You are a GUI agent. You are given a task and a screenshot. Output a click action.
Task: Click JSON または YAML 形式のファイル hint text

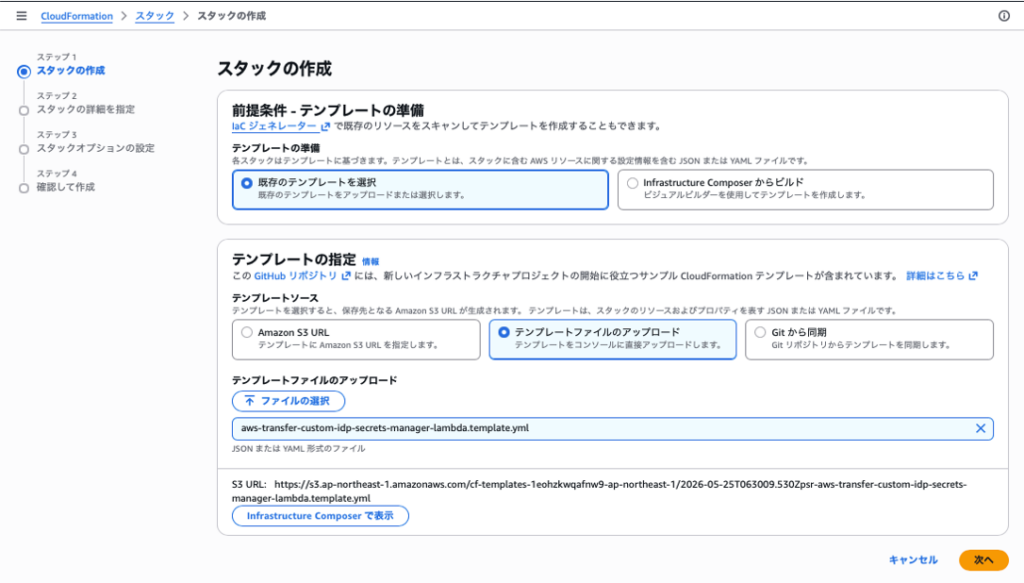tap(298, 449)
